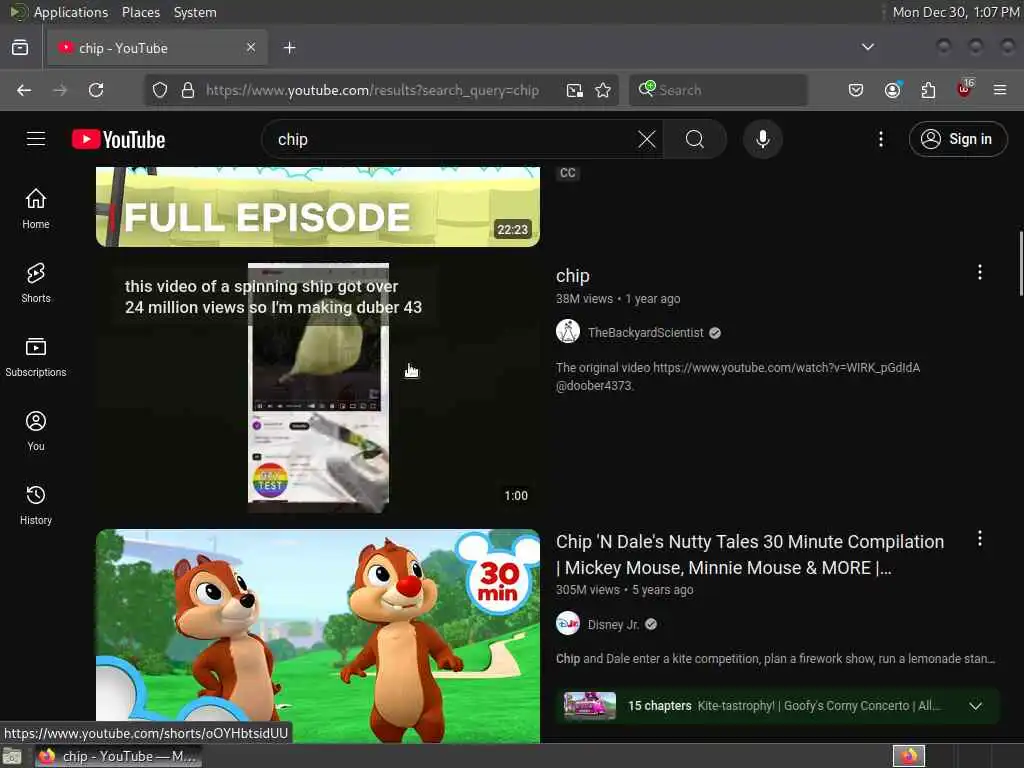Viewport: 1024px width, 768px height.
Task: Click the Firefox workspace icon in bottom panel
Action: pos(909,756)
